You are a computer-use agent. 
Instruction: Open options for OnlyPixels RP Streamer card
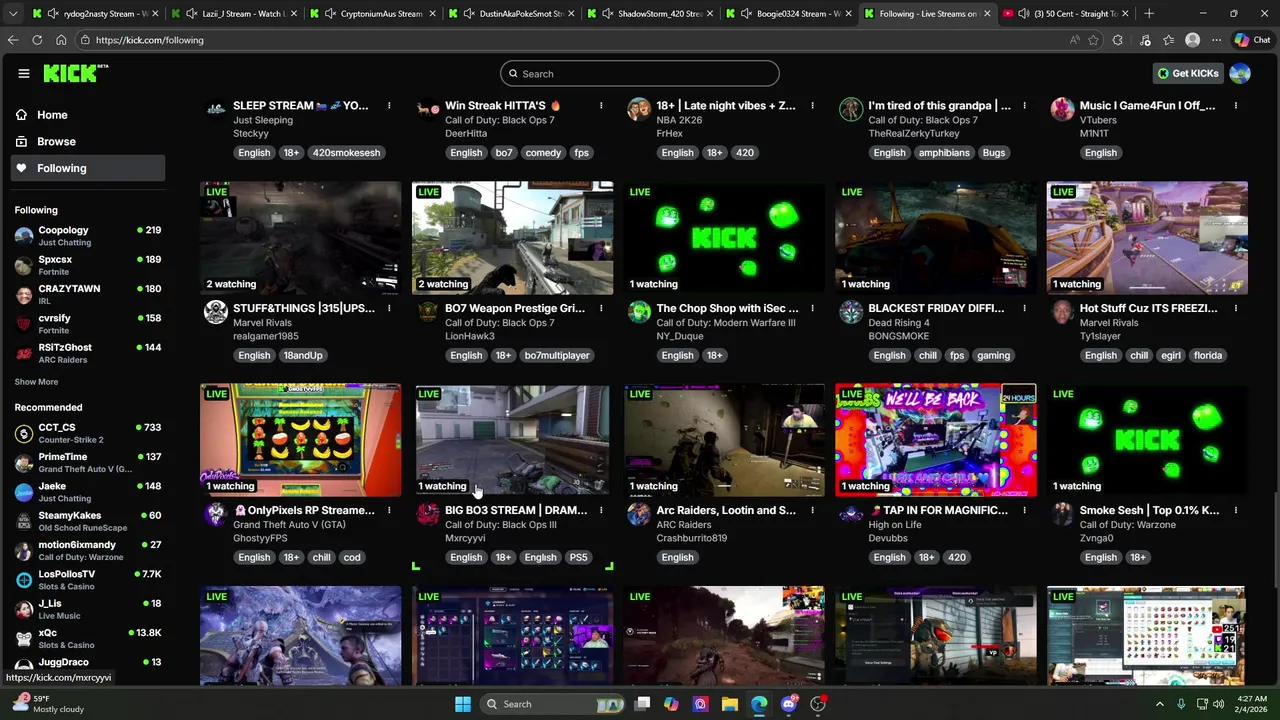coord(389,511)
